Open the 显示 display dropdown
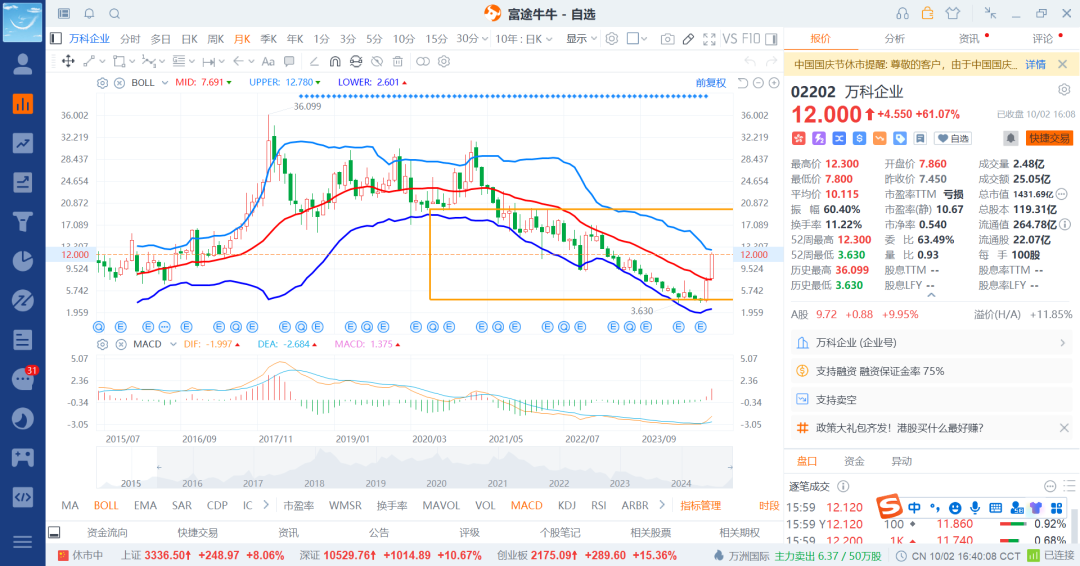1080x566 pixels. (581, 39)
